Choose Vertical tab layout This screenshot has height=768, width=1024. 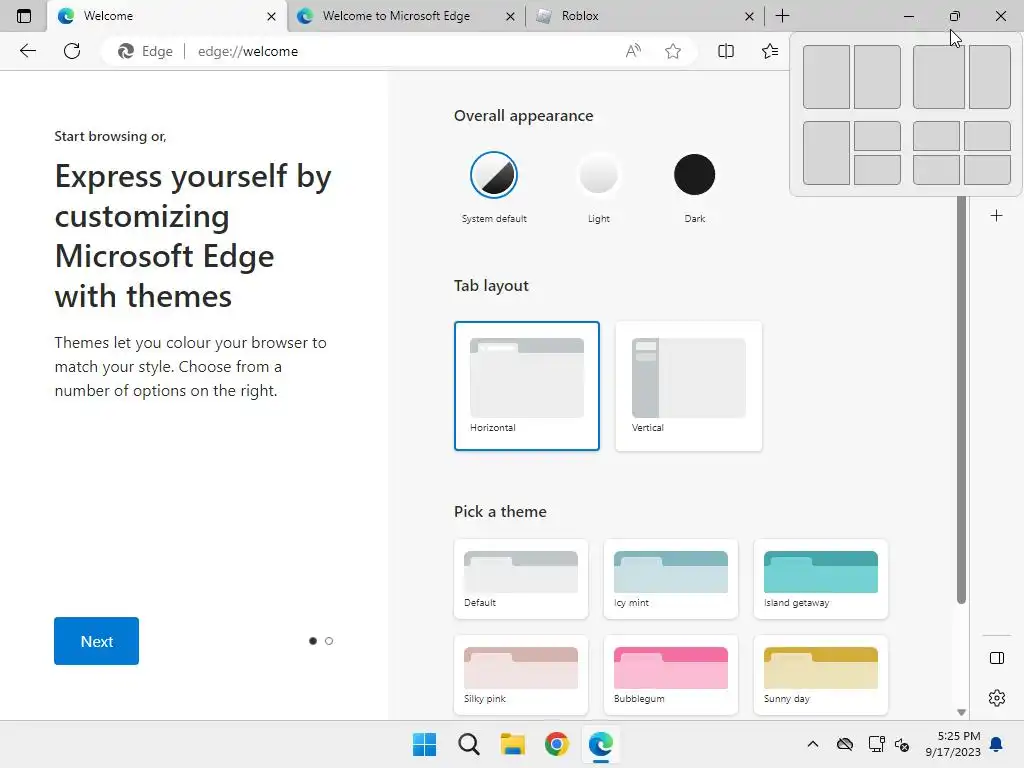pos(688,386)
